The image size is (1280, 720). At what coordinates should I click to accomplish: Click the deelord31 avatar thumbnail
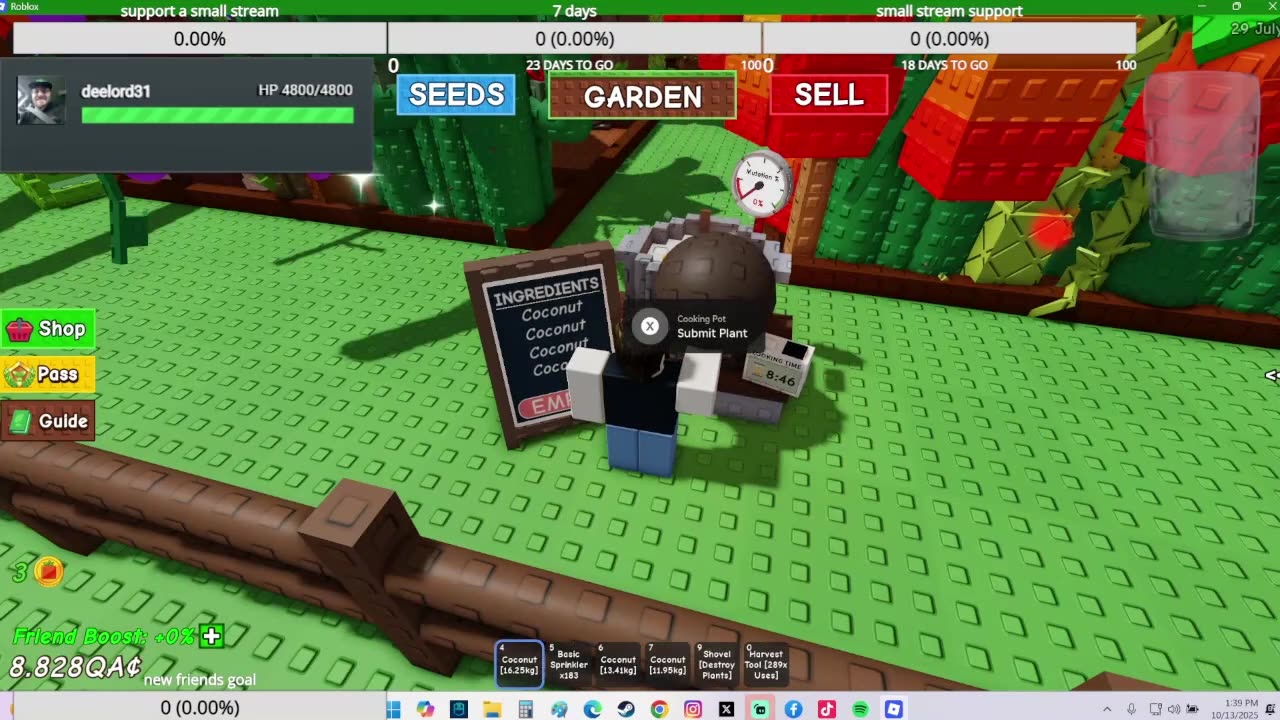coord(42,101)
